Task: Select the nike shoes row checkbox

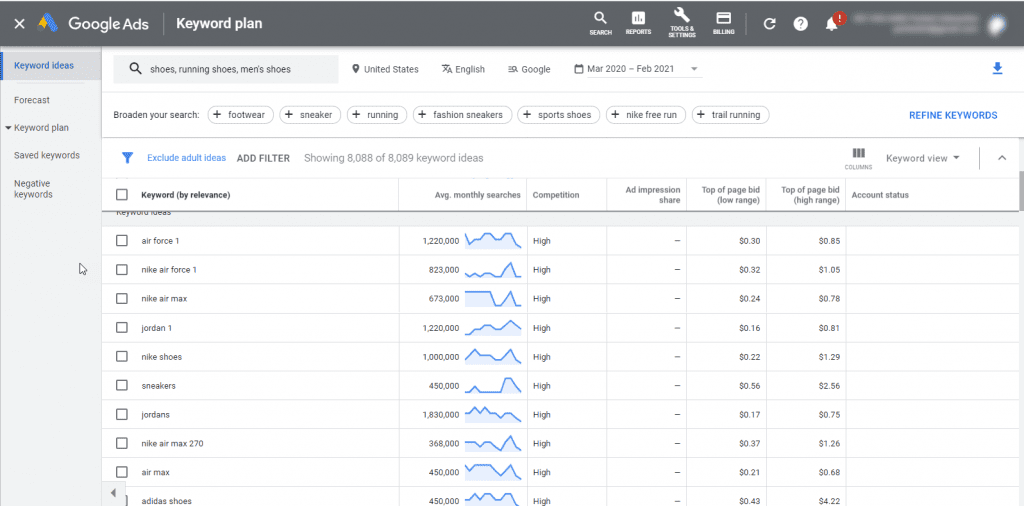Action: [122, 357]
